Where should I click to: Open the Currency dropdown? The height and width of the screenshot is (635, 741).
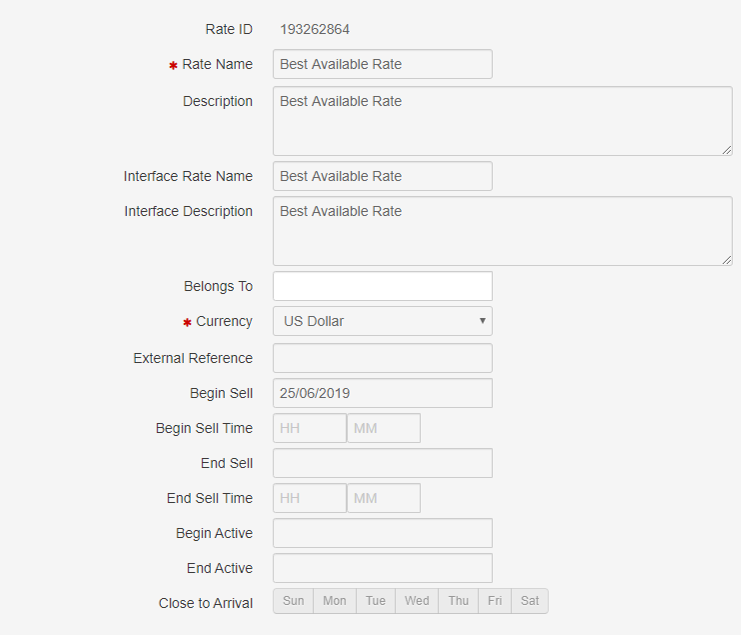click(x=383, y=321)
